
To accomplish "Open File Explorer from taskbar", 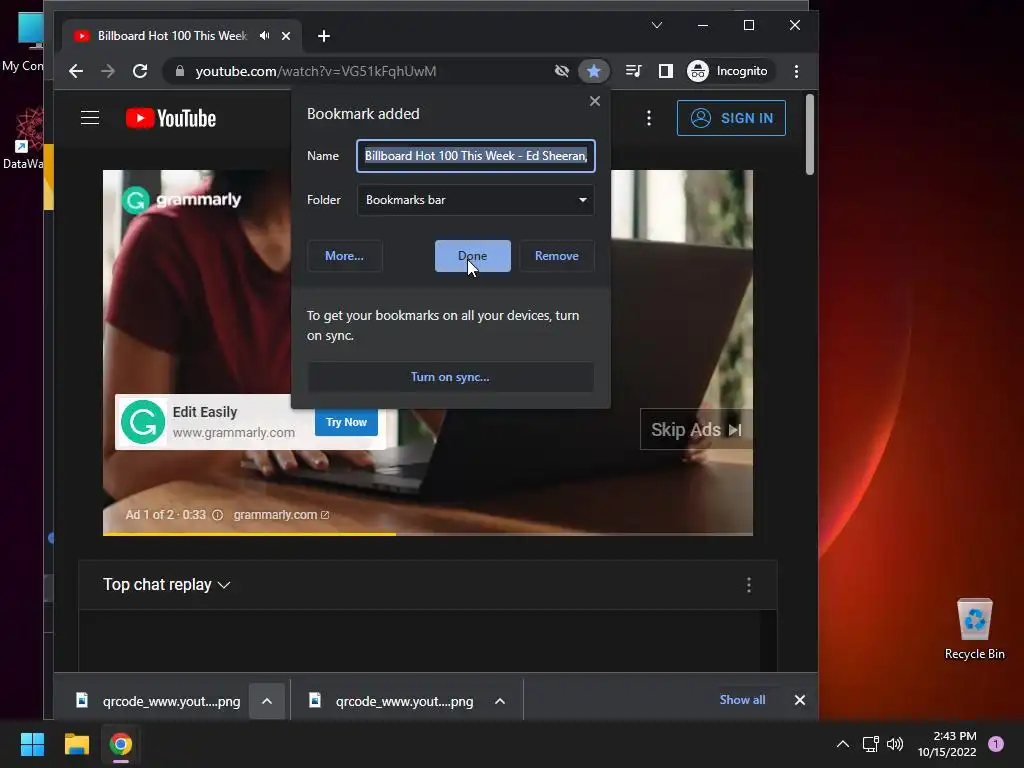I will point(77,744).
